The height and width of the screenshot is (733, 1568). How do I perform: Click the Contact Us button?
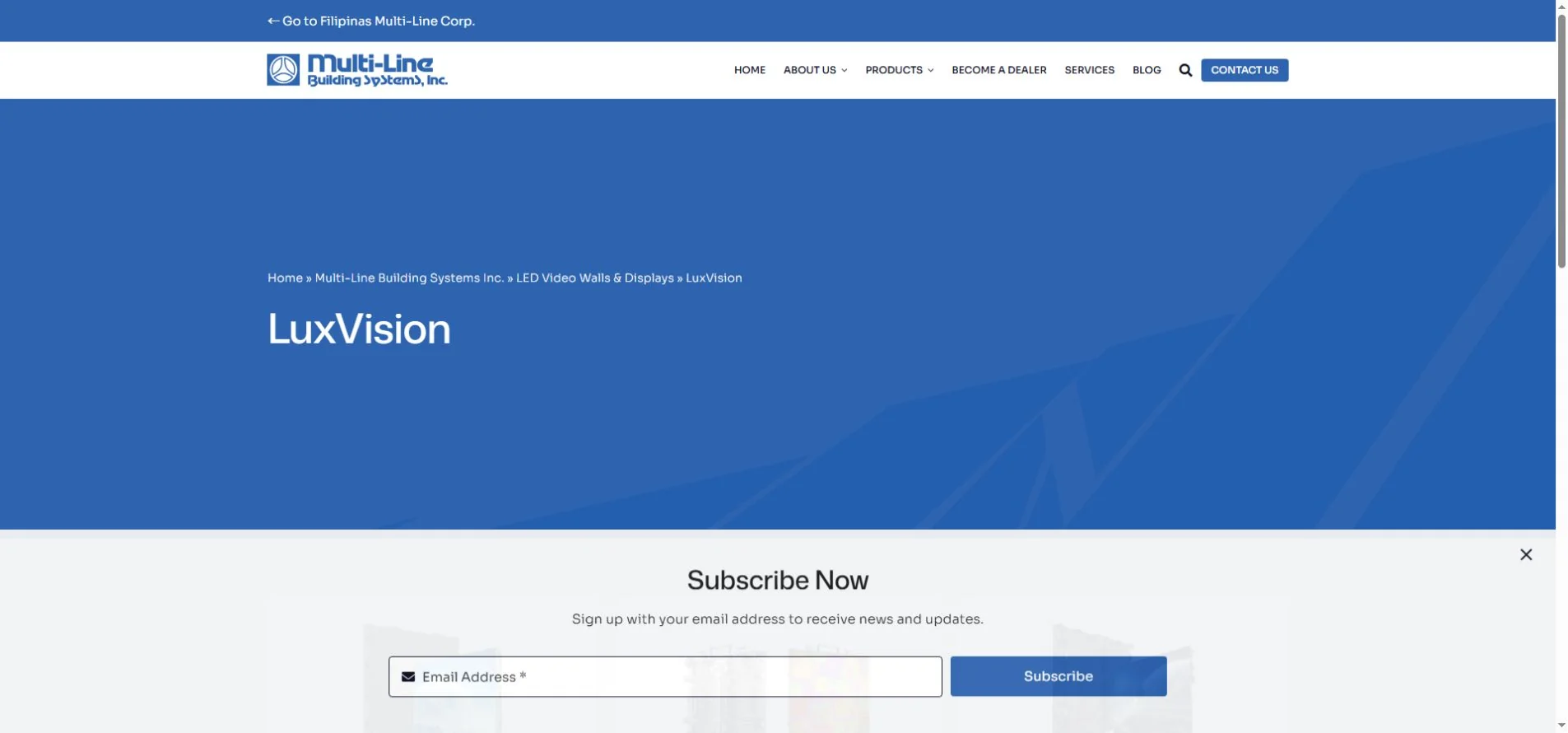pyautogui.click(x=1245, y=70)
